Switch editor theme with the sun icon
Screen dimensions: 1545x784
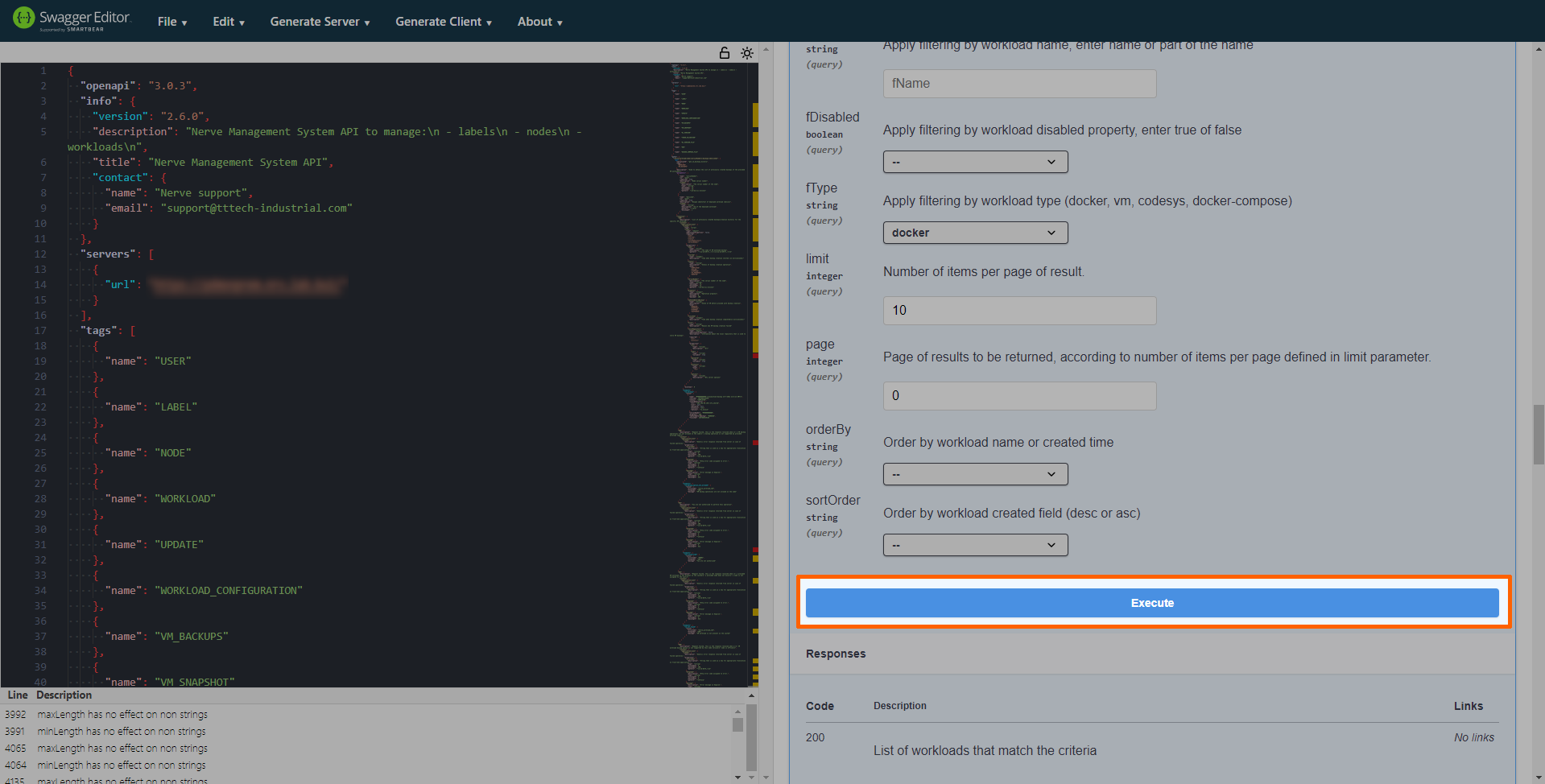(747, 53)
